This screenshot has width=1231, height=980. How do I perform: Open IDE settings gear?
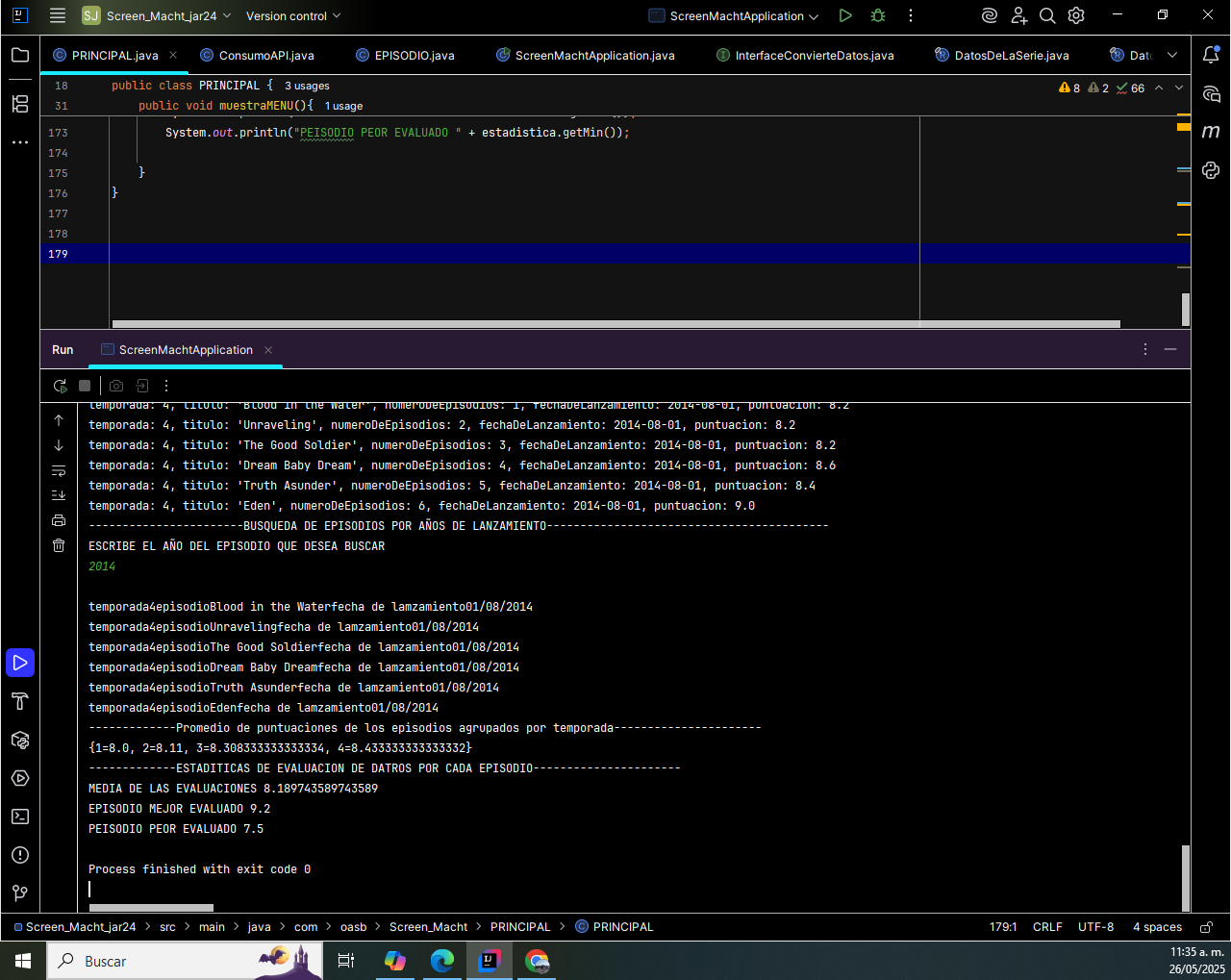pyautogui.click(x=1077, y=15)
